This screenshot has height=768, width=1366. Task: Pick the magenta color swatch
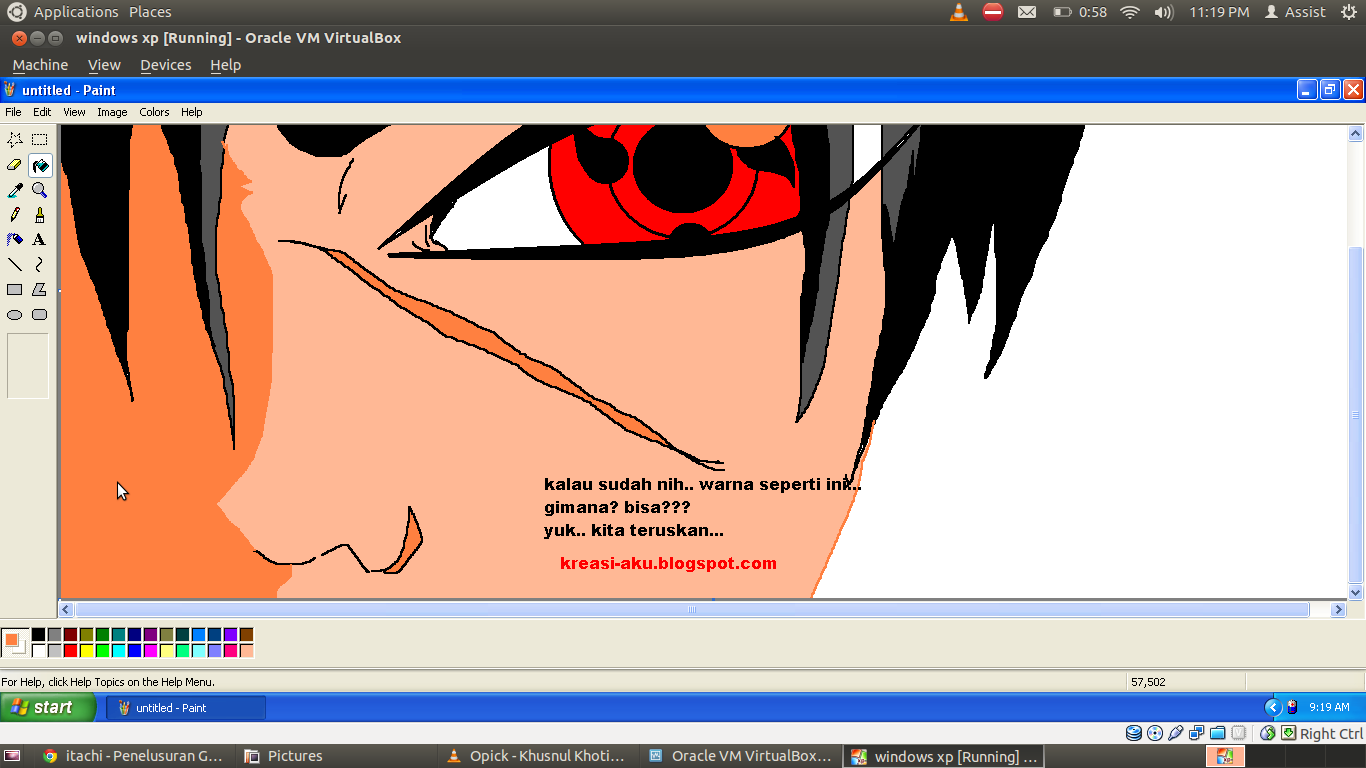tap(150, 651)
